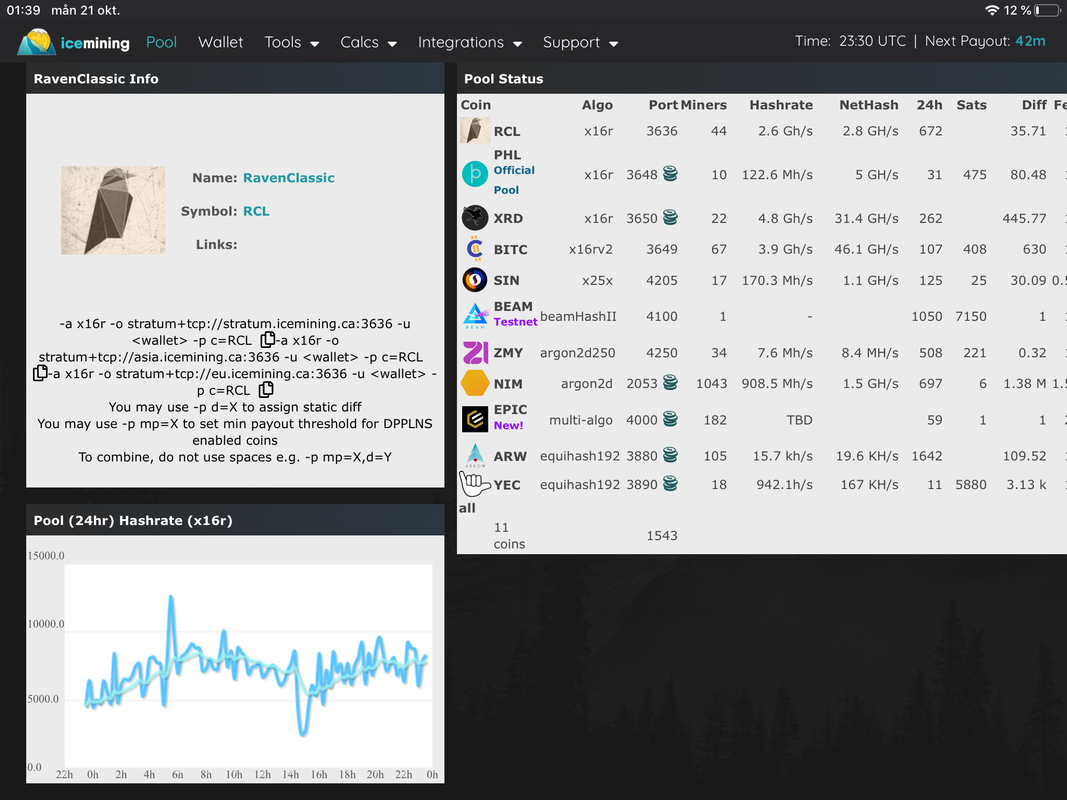Click the Sats column header
Screen dimensions: 1067x800
[971, 105]
